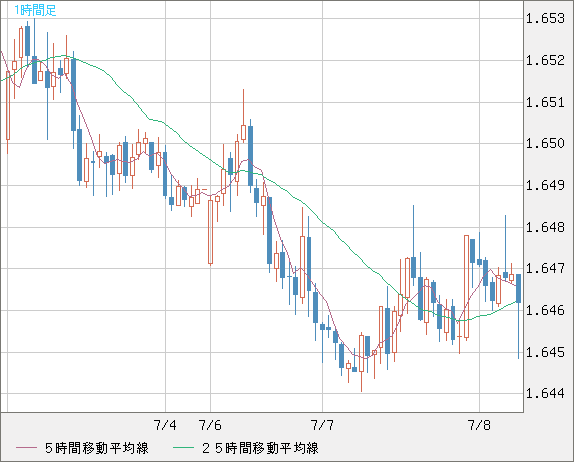Image resolution: width=574 pixels, height=462 pixels.
Task: Click the 7/4 date axis label
Action: pos(165,425)
